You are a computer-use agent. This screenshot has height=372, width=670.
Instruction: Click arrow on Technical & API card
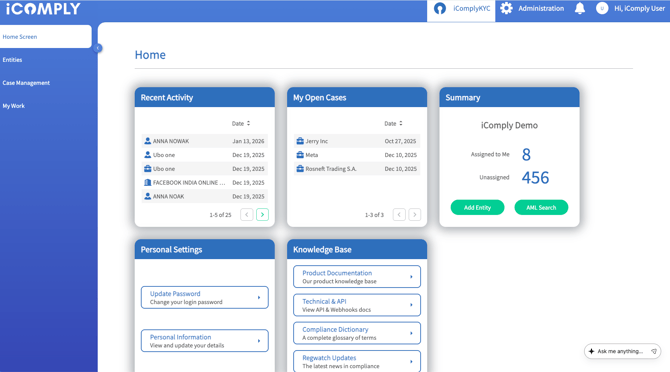pyautogui.click(x=411, y=305)
